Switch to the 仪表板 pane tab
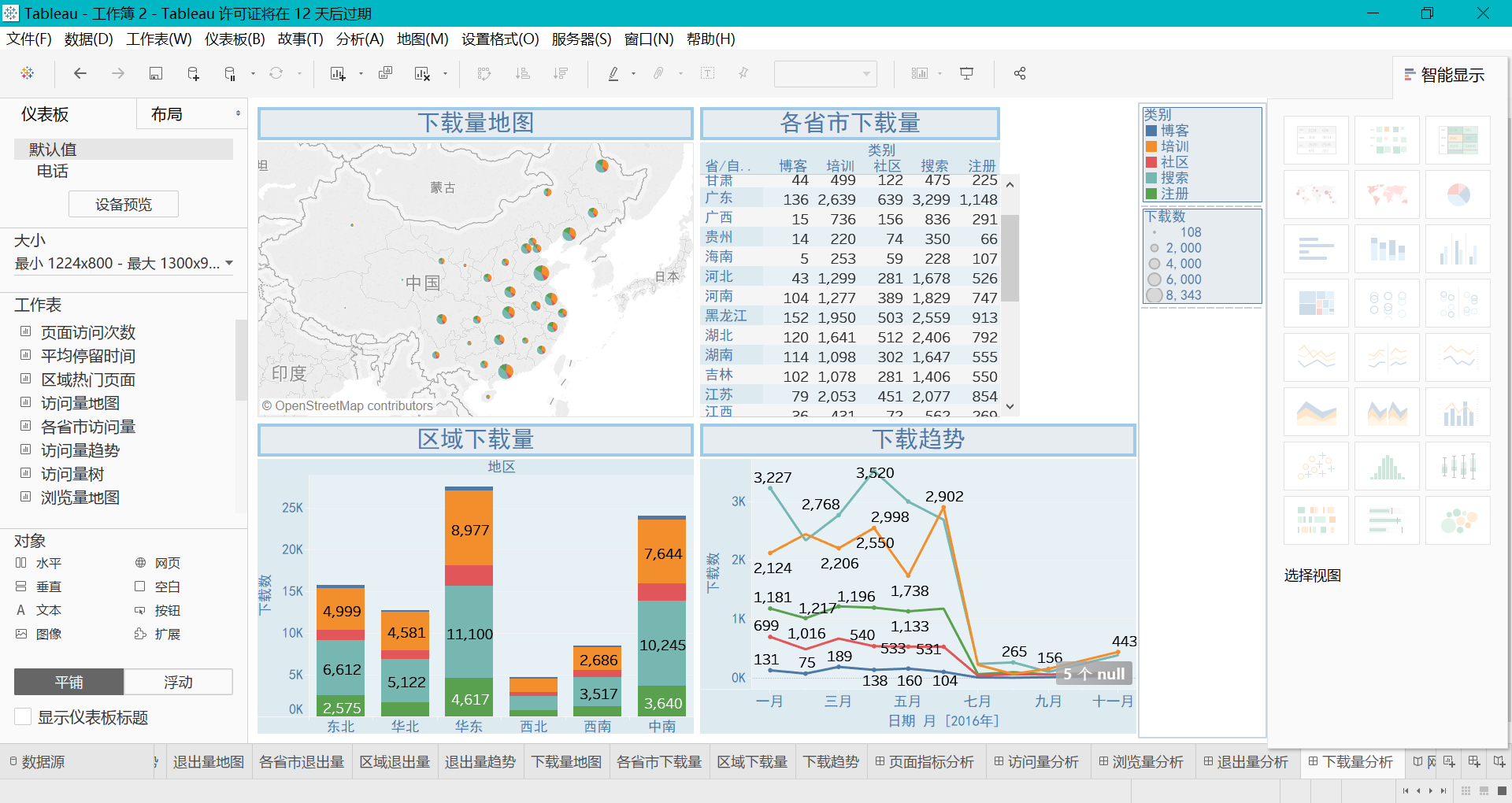The width and height of the screenshot is (1512, 803). pos(45,114)
